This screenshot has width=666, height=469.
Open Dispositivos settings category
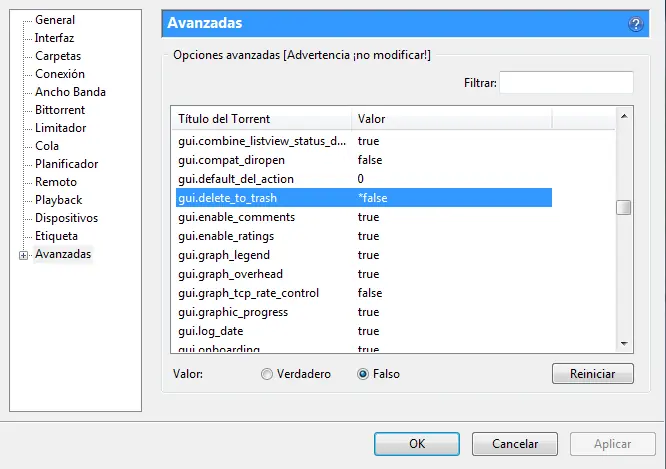click(x=67, y=218)
